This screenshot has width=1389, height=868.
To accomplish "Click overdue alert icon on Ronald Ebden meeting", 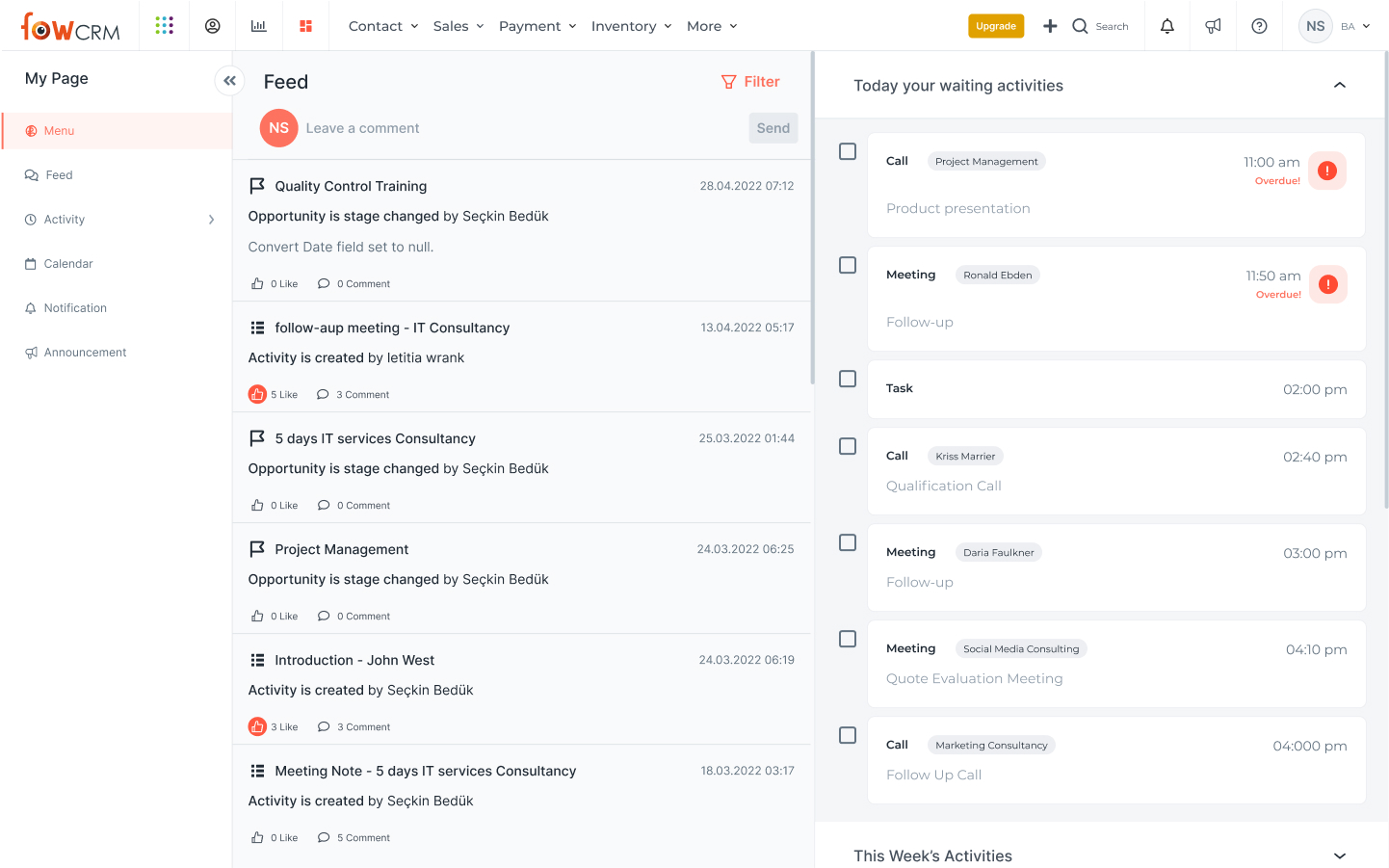I will pos(1328,284).
